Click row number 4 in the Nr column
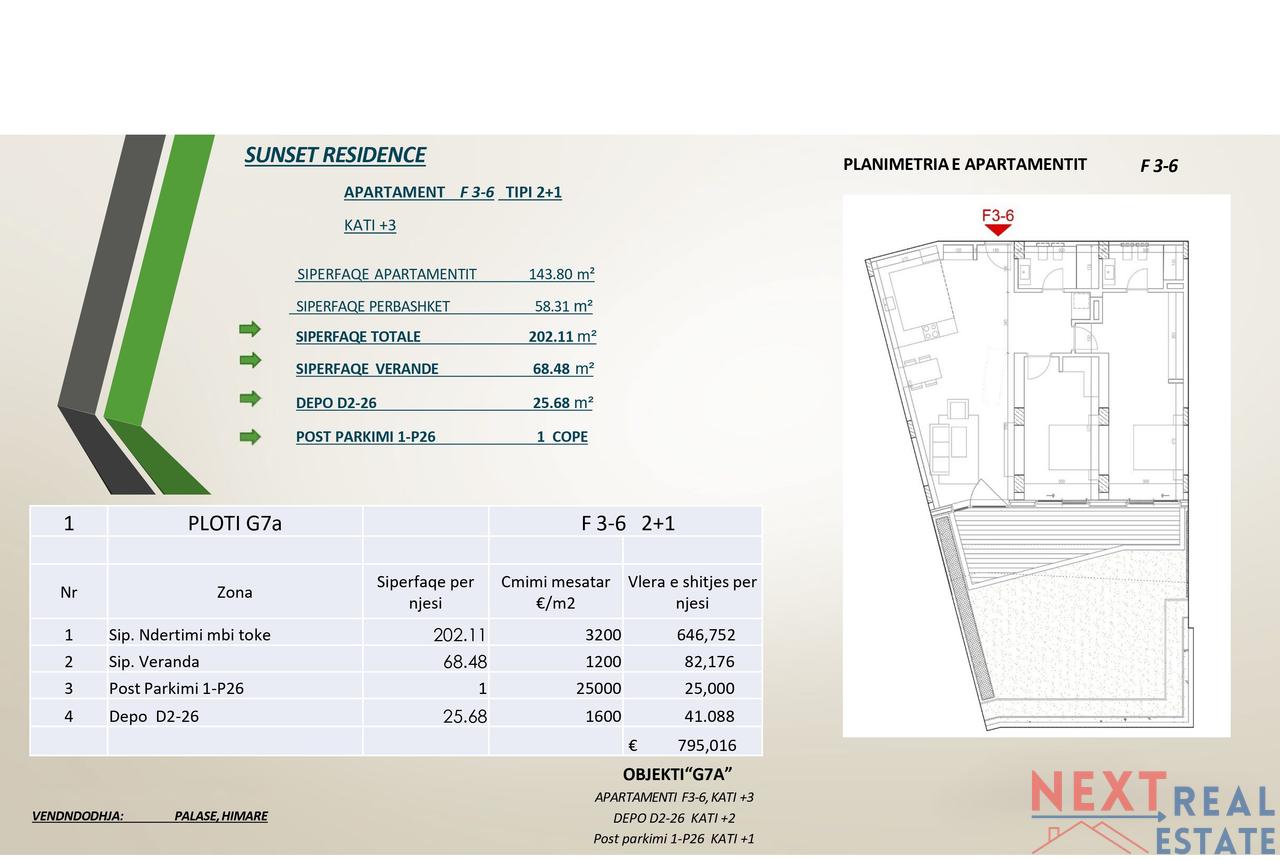The width and height of the screenshot is (1280, 860). click(69, 716)
